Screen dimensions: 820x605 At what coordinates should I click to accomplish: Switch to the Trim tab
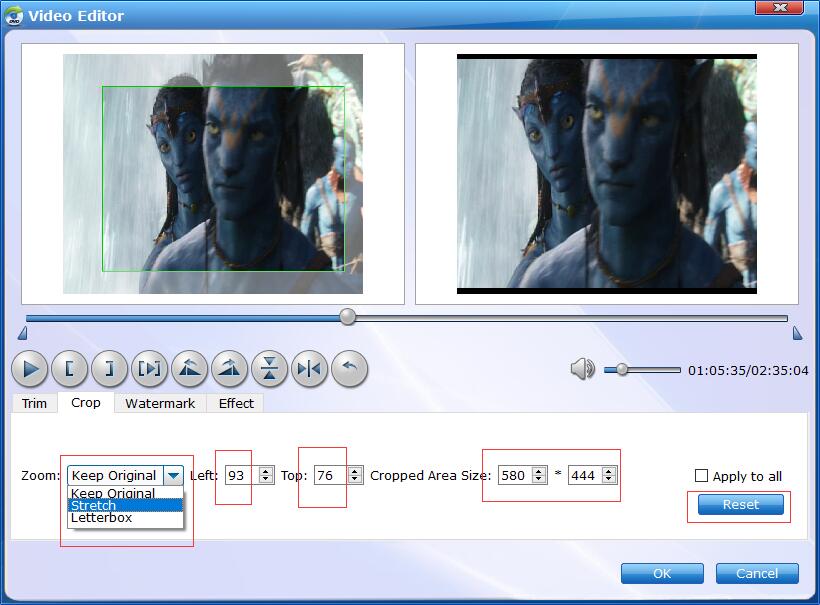point(35,403)
